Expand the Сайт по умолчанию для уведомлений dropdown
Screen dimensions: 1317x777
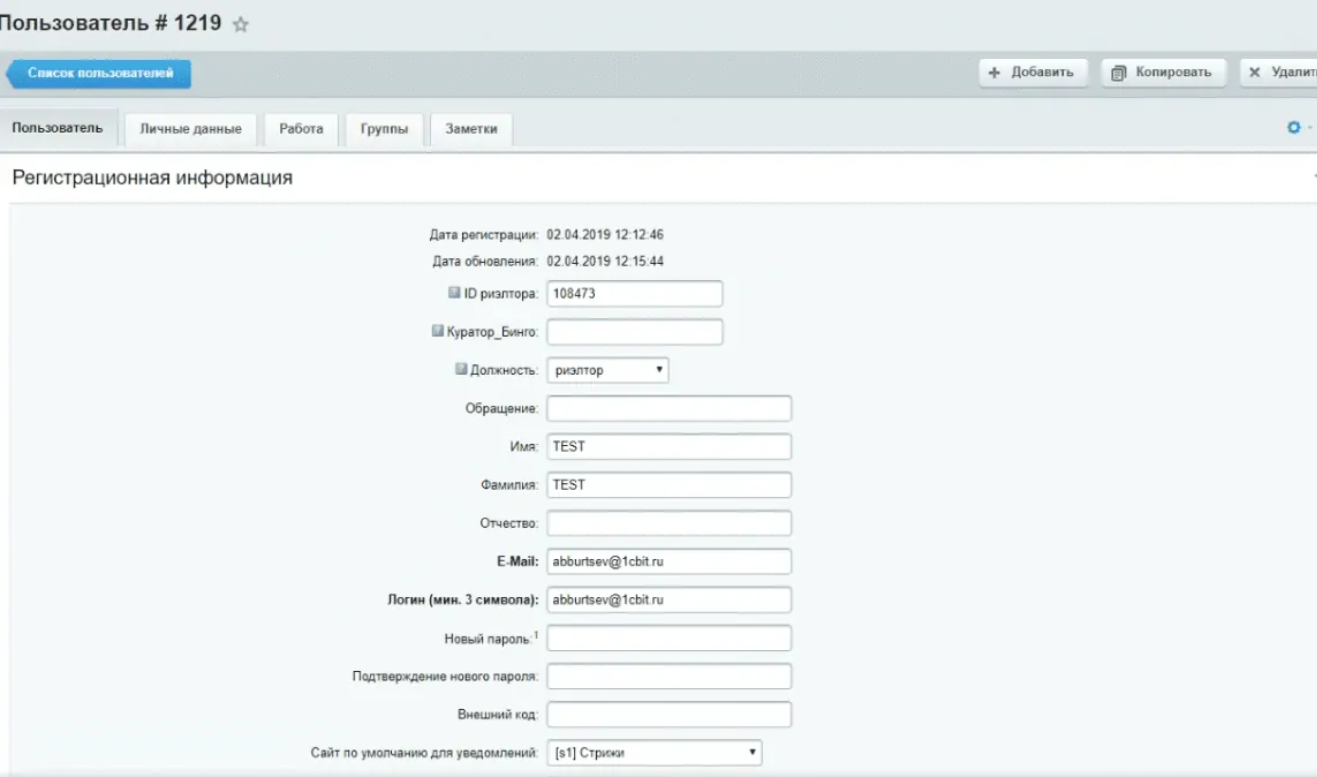654,753
